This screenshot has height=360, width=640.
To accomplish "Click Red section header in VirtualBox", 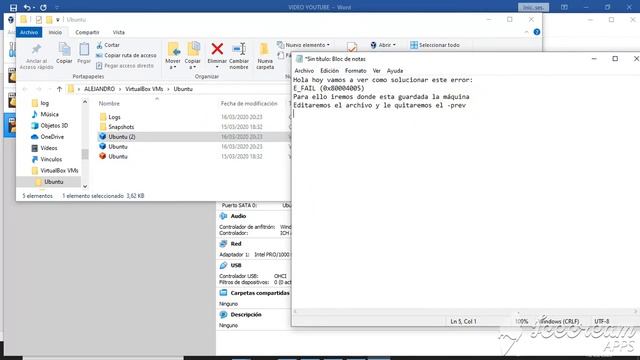I will tap(236, 244).
